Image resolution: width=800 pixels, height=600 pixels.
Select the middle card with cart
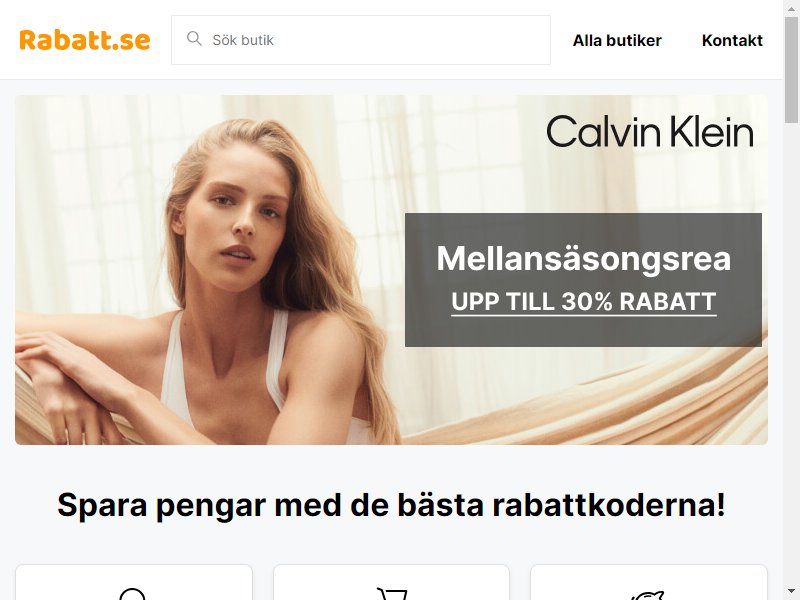[x=391, y=582]
